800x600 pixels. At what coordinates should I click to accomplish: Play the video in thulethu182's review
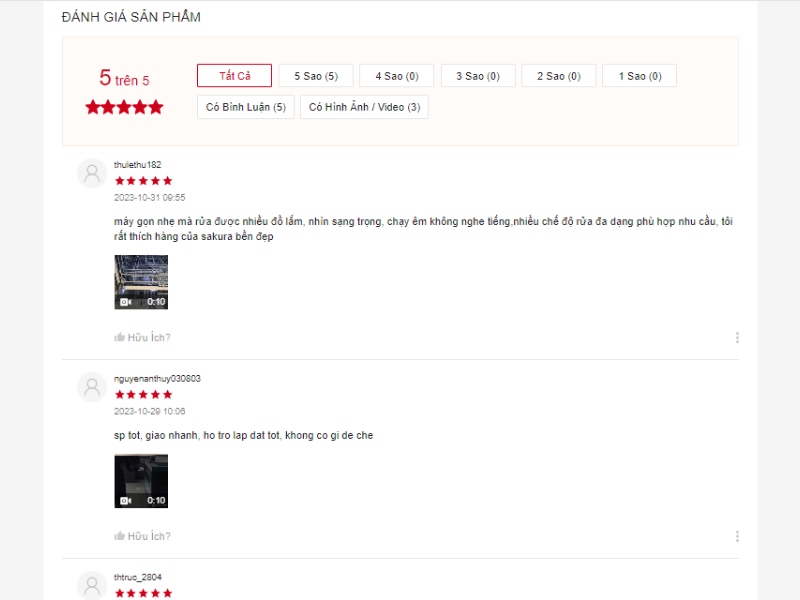(141, 282)
